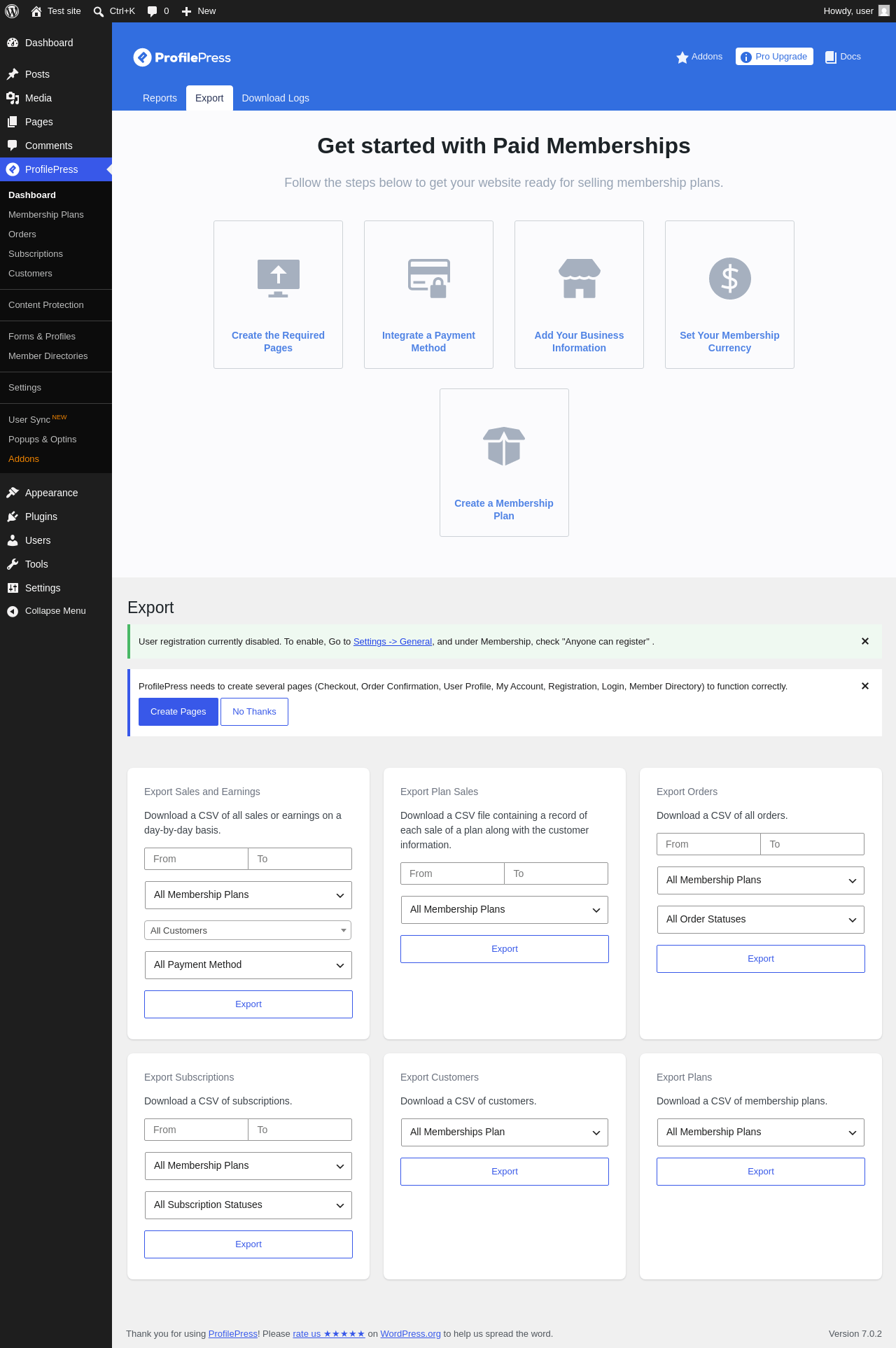This screenshot has width=896, height=1348.
Task: Click the To date field in Export Orders
Action: 813,844
